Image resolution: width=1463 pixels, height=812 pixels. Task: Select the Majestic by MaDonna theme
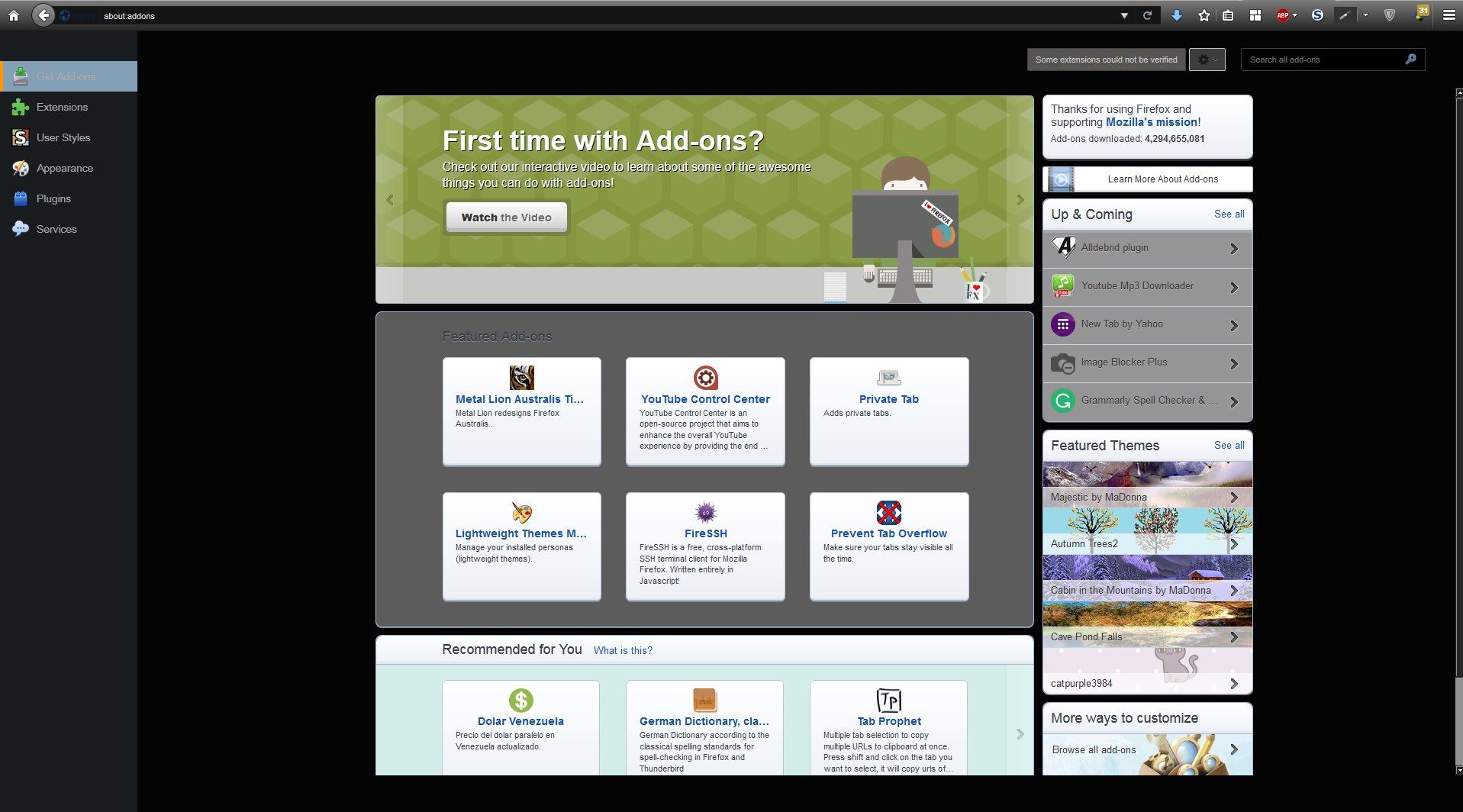point(1148,485)
